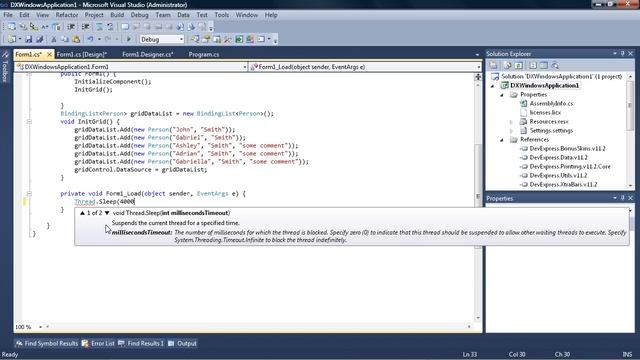
Task: Open the Output tab
Action: (x=182, y=344)
